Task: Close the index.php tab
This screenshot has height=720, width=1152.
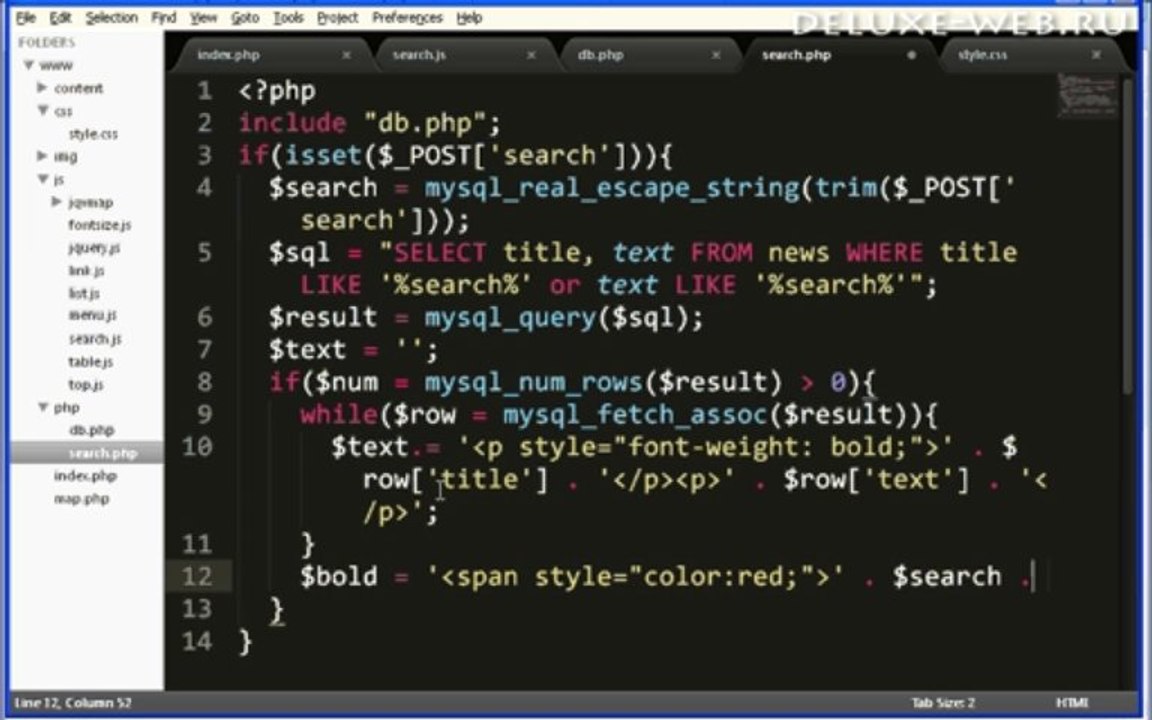Action: pos(346,55)
